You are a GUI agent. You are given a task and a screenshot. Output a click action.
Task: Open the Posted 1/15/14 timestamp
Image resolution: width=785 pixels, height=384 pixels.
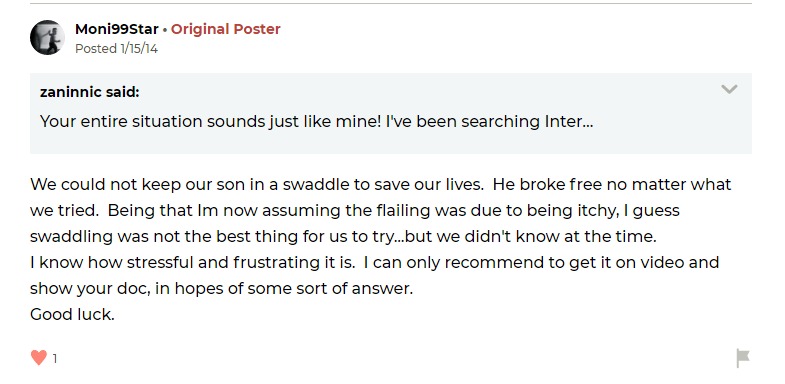116,49
